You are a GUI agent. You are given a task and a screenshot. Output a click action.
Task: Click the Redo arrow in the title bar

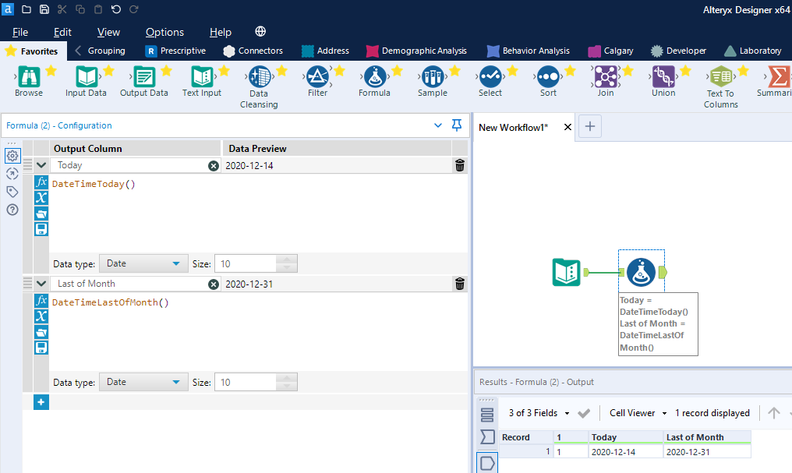pos(134,9)
